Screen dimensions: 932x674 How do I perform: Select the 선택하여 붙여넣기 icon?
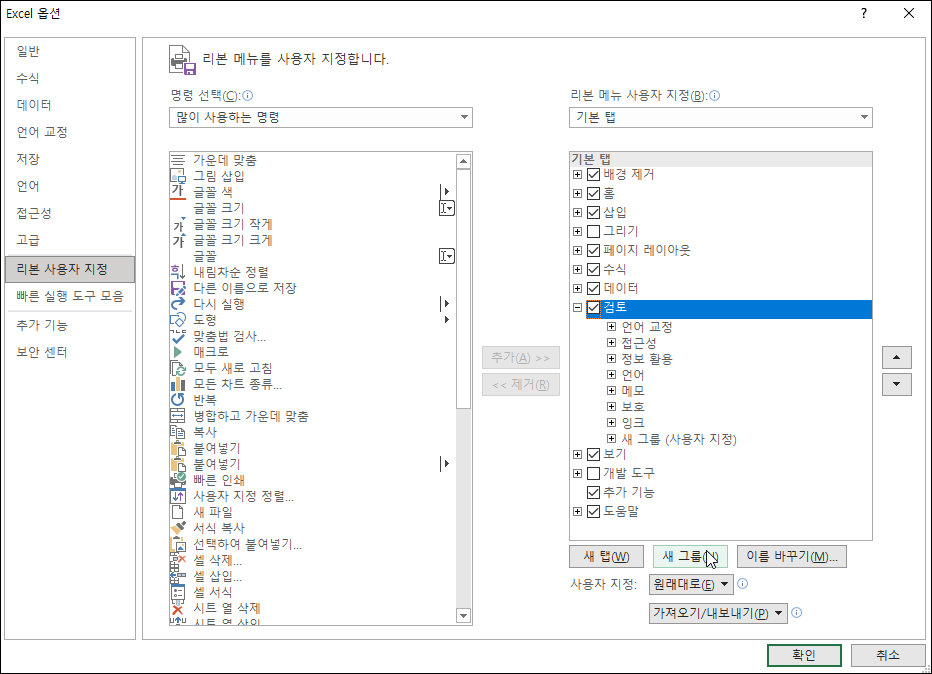(178, 544)
